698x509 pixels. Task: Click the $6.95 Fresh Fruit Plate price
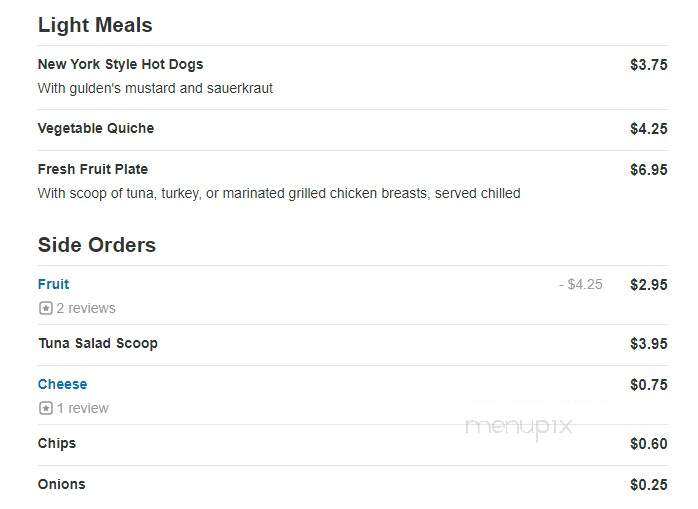pyautogui.click(x=649, y=170)
